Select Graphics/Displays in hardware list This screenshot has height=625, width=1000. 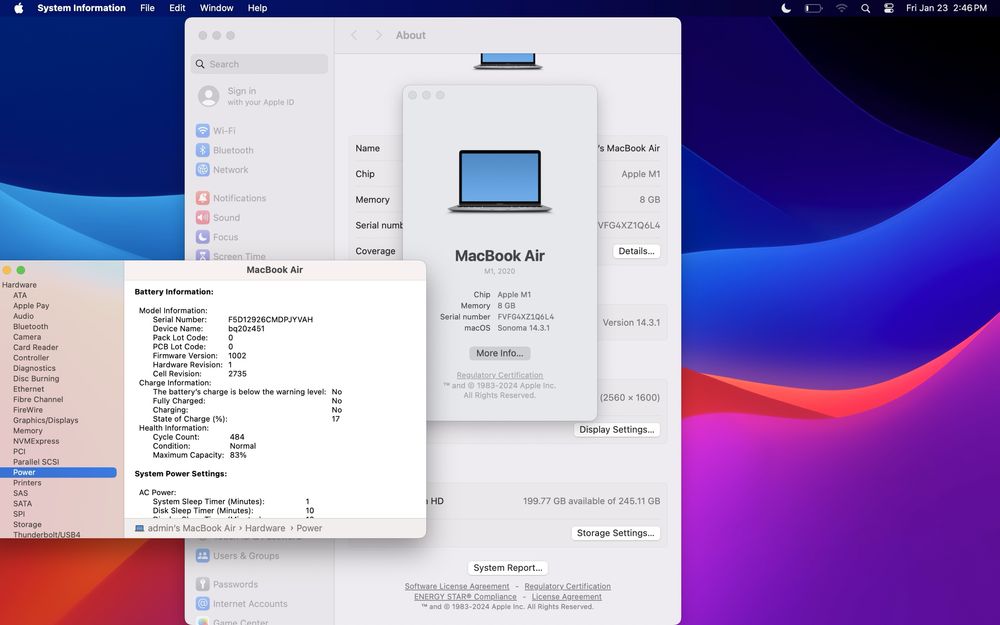[45, 420]
